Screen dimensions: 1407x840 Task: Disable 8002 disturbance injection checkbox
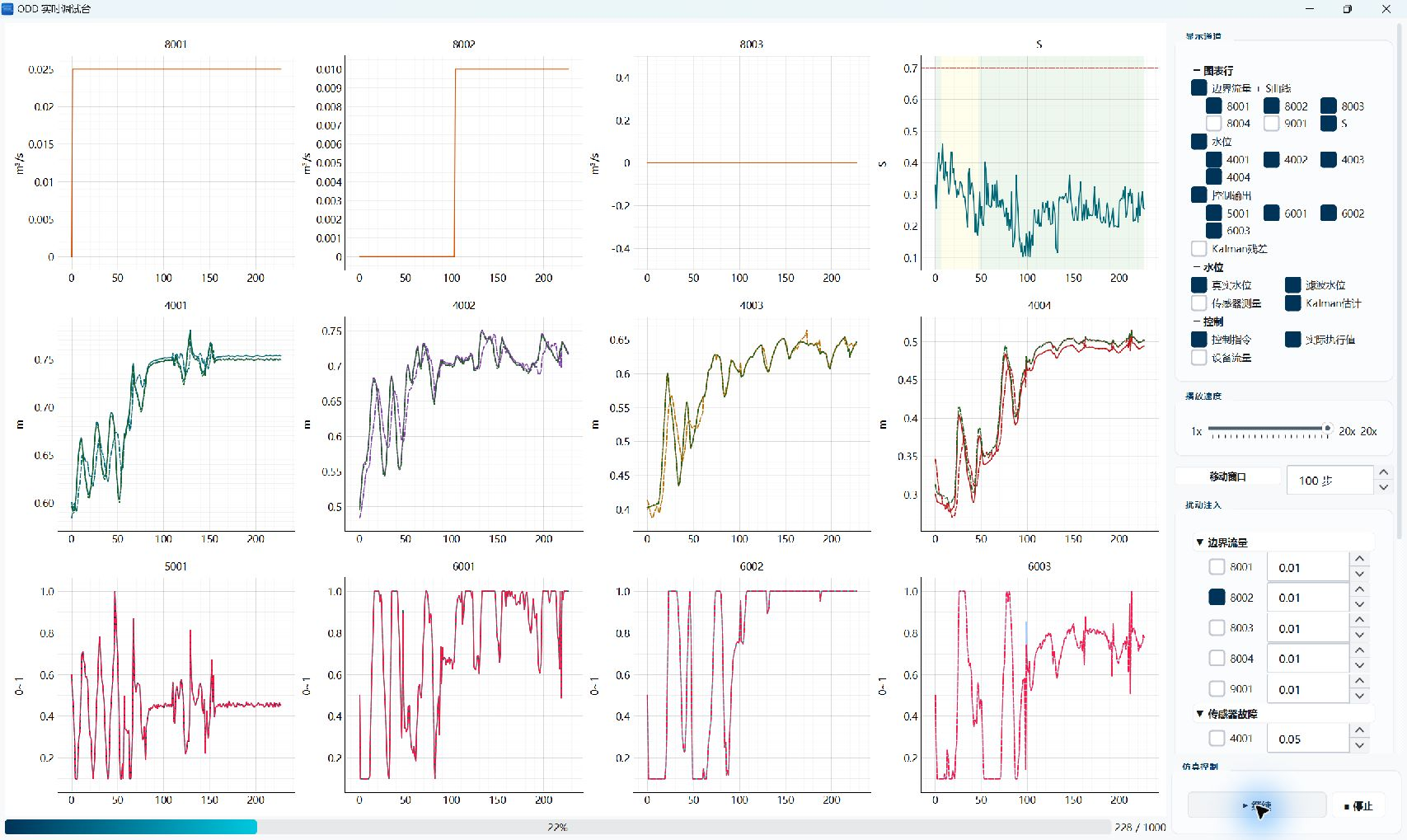[1217, 597]
